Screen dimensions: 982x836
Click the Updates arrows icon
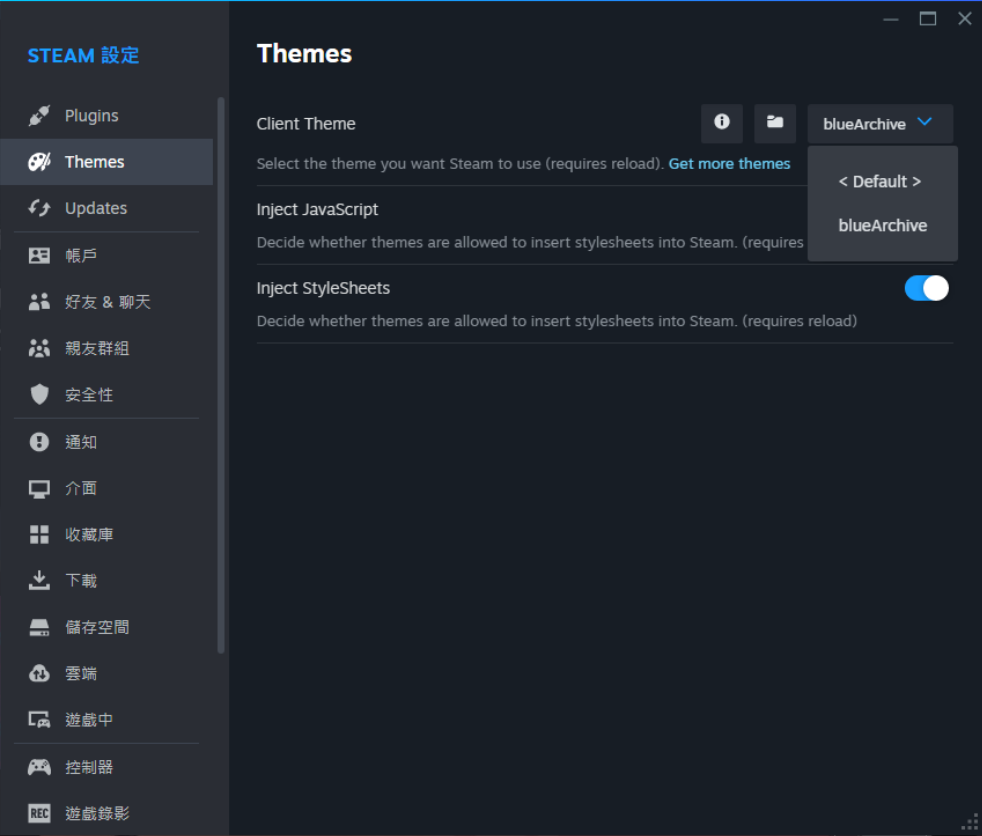pos(39,208)
